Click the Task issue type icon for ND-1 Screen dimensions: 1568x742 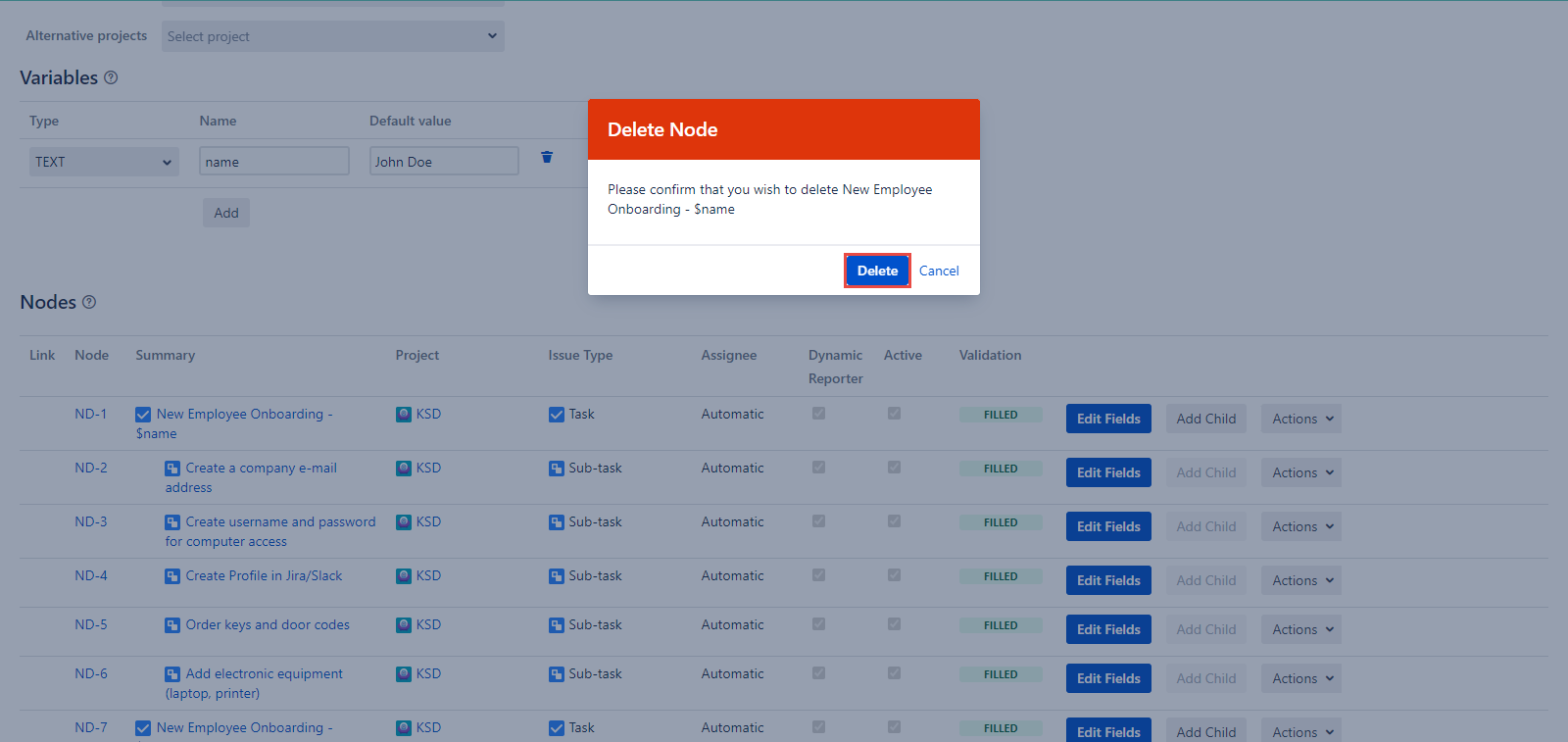click(557, 415)
